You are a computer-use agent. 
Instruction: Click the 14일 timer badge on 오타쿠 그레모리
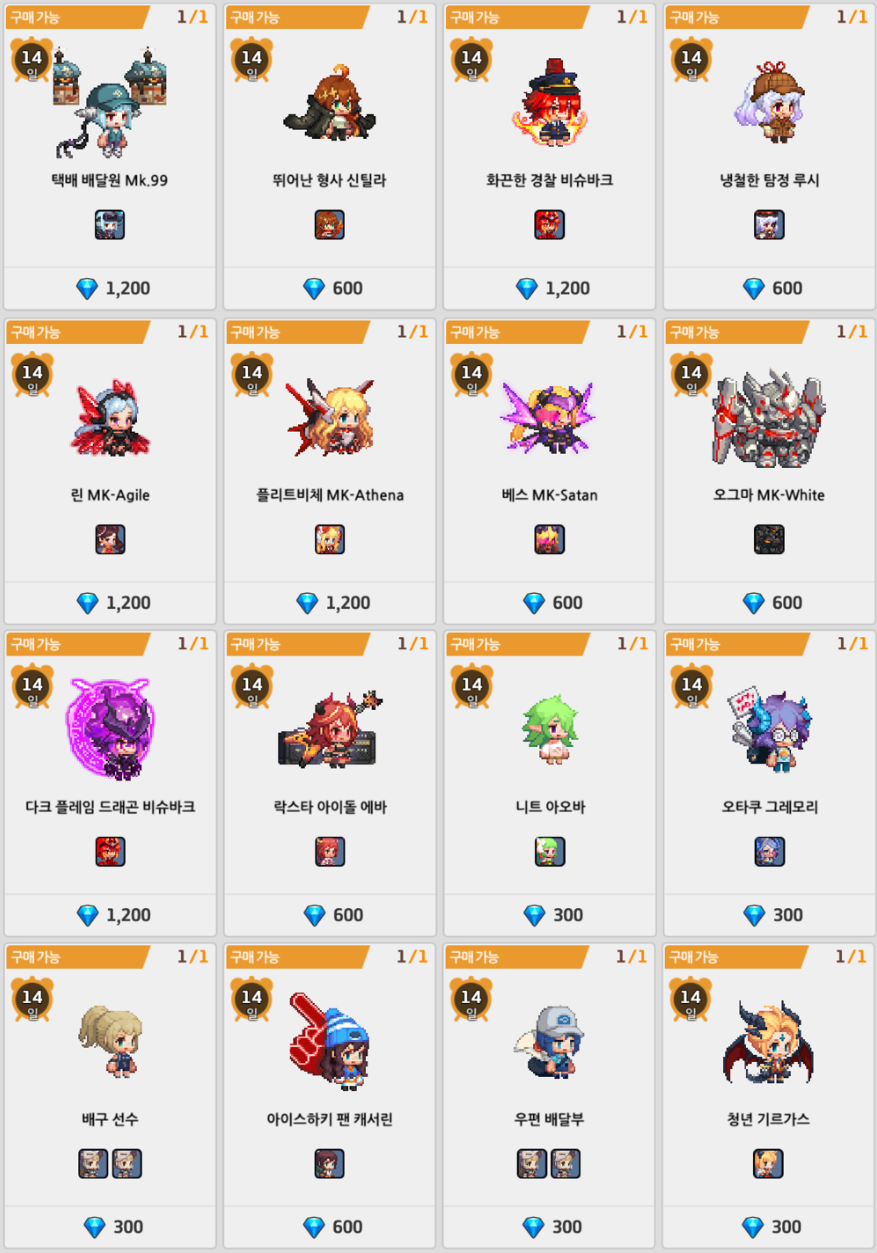pos(691,685)
